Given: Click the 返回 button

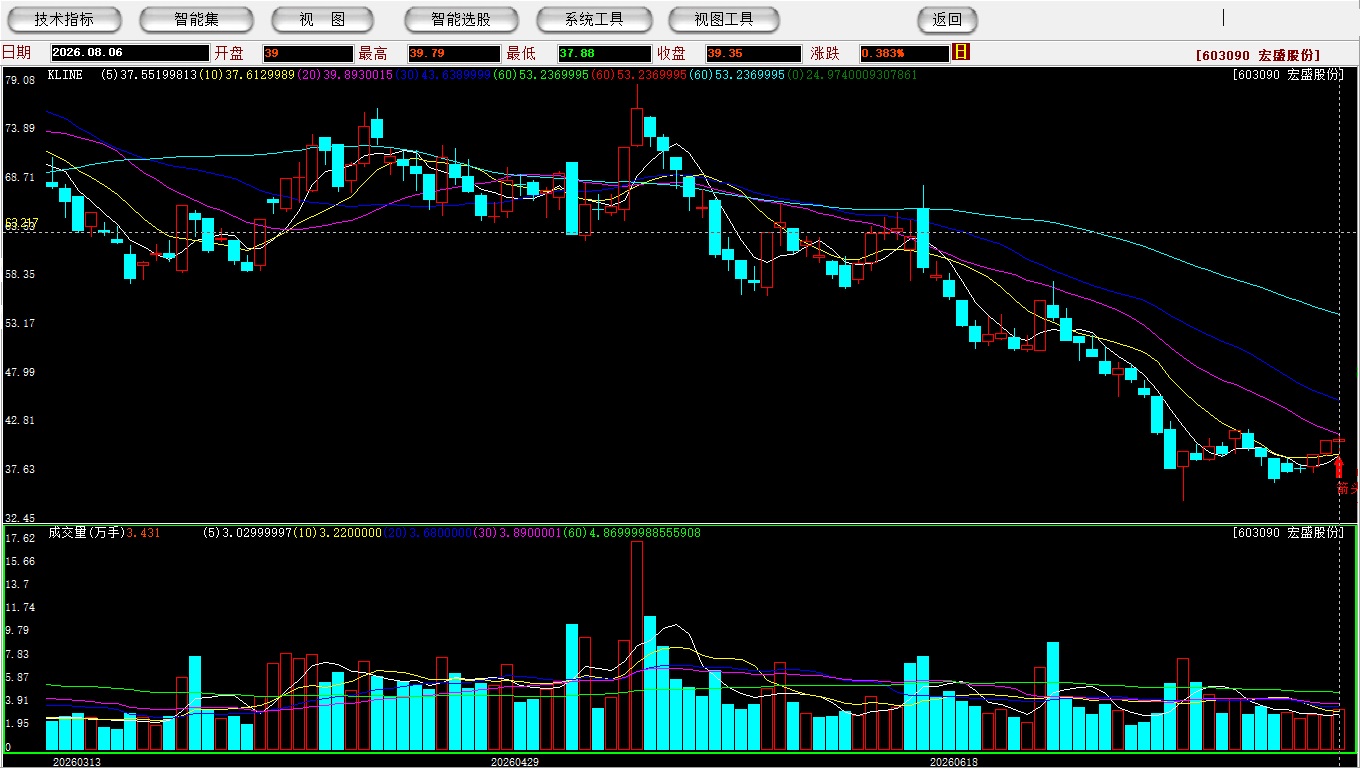Looking at the screenshot, I should (947, 19).
